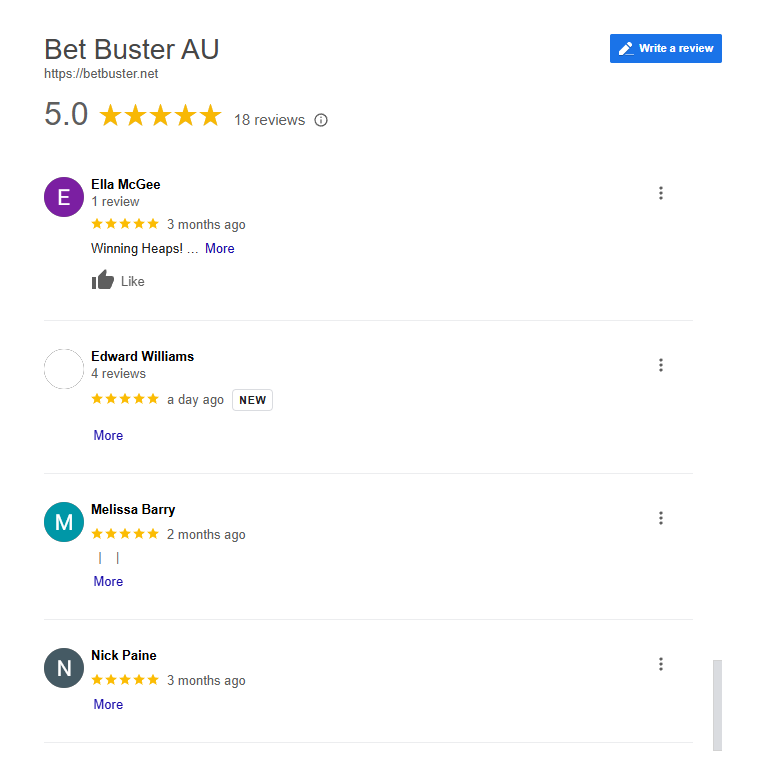The width and height of the screenshot is (759, 776).
Task: Like Ella McGee's review with thumbs-up
Action: [x=118, y=281]
